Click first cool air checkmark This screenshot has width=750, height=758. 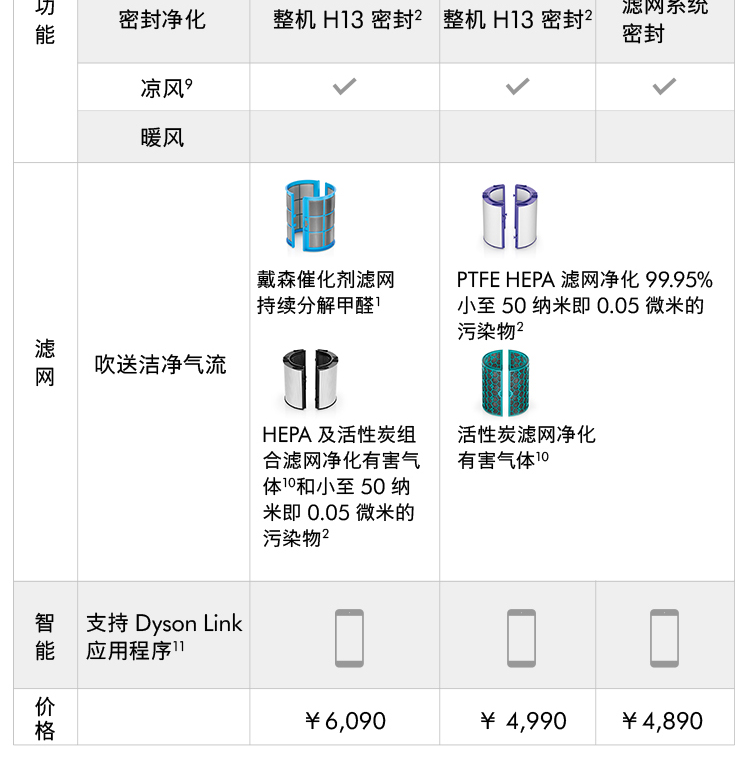coord(344,87)
